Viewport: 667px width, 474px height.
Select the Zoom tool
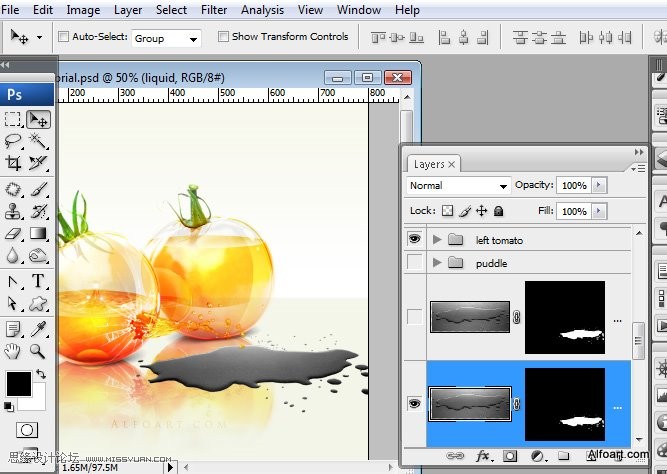pyautogui.click(x=38, y=351)
